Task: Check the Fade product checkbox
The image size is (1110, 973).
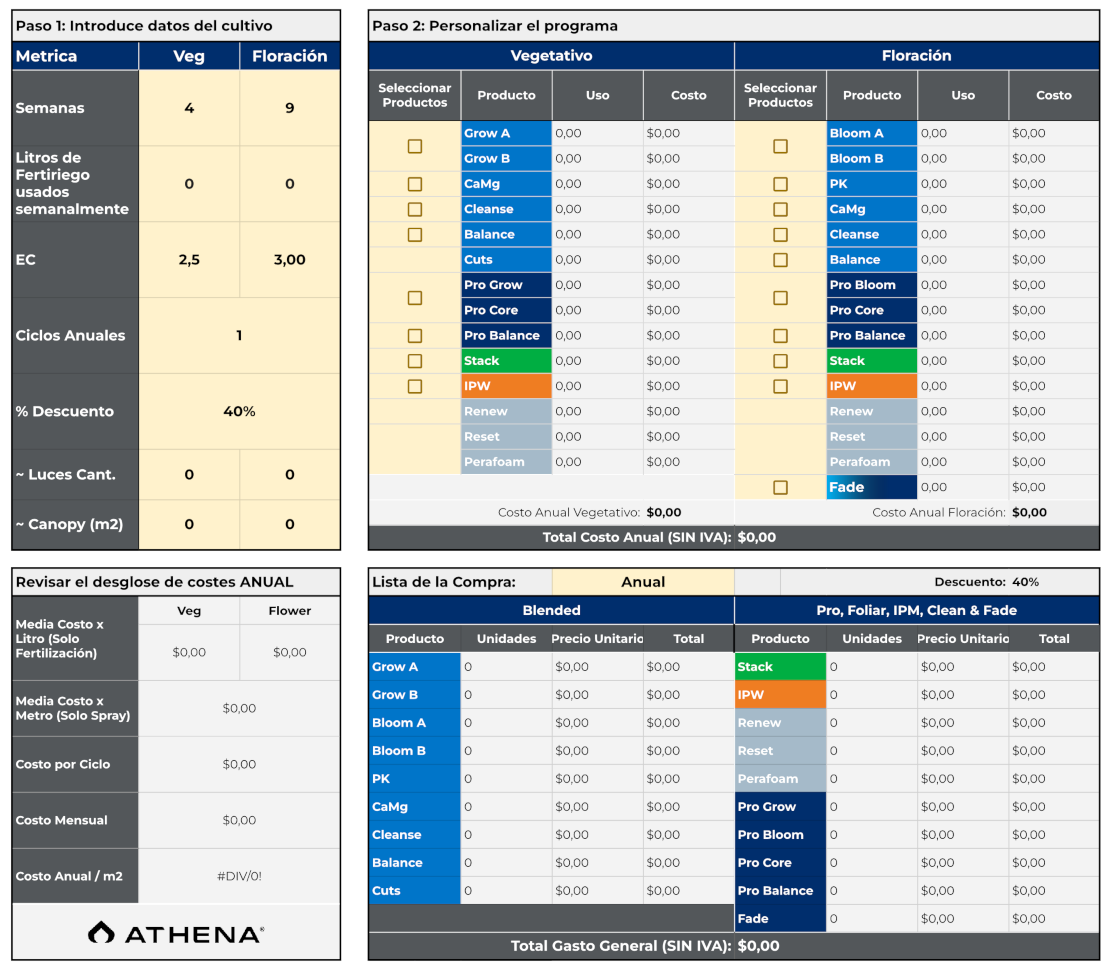Action: (x=780, y=487)
